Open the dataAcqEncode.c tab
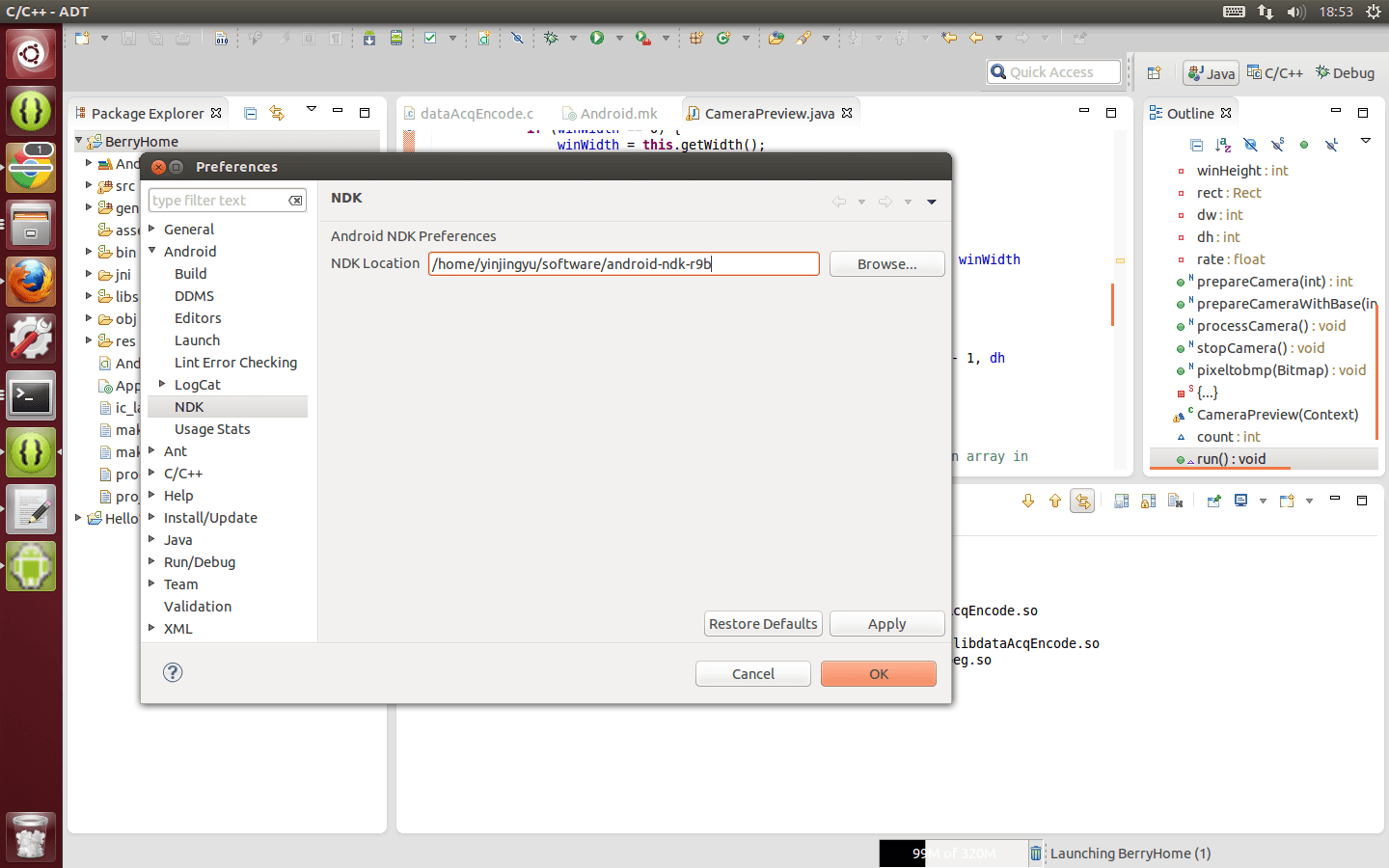Screen dimensions: 1389x868 (x=477, y=113)
